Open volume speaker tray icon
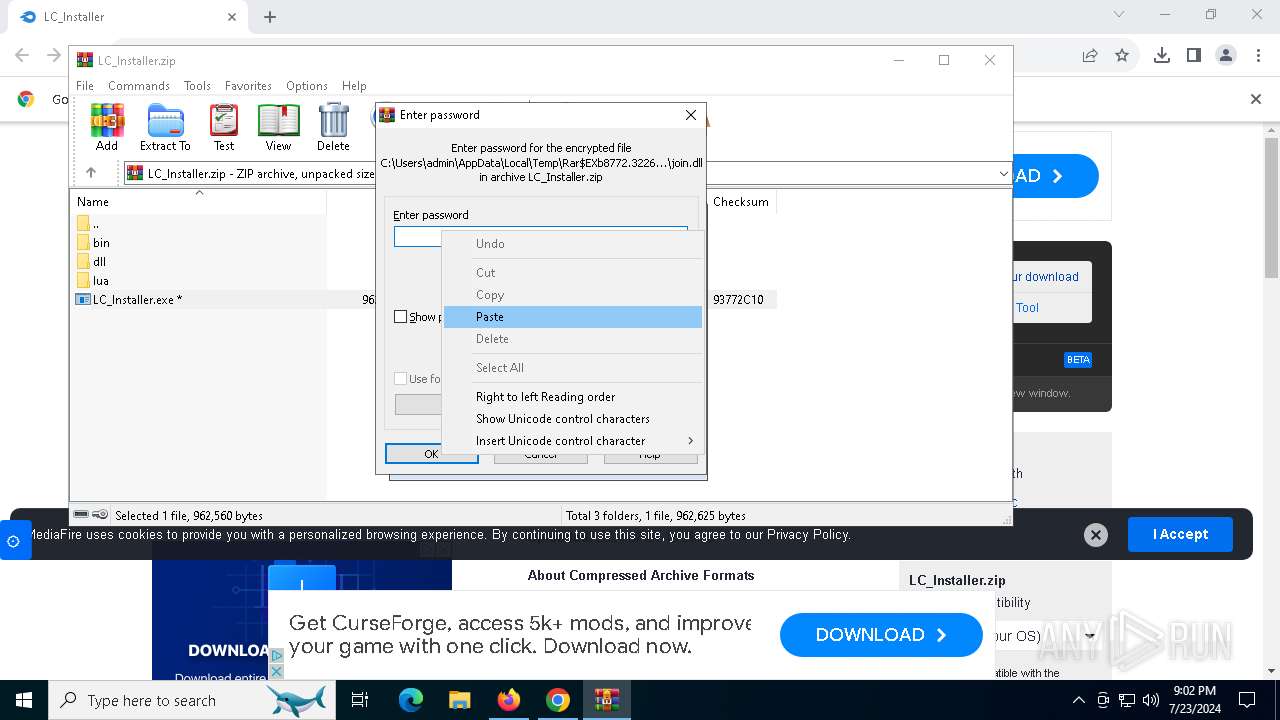1280x720 pixels. point(1151,700)
